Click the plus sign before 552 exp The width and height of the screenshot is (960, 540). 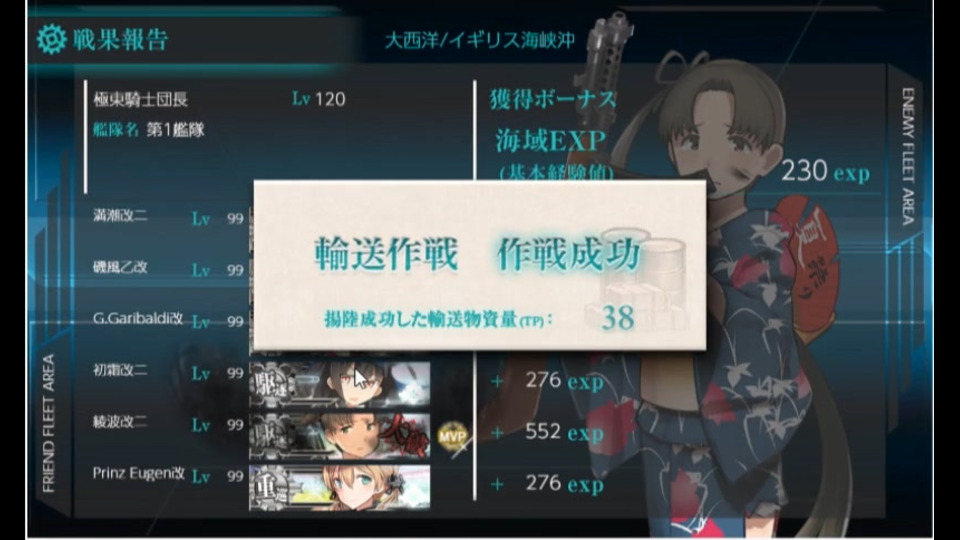(x=497, y=433)
